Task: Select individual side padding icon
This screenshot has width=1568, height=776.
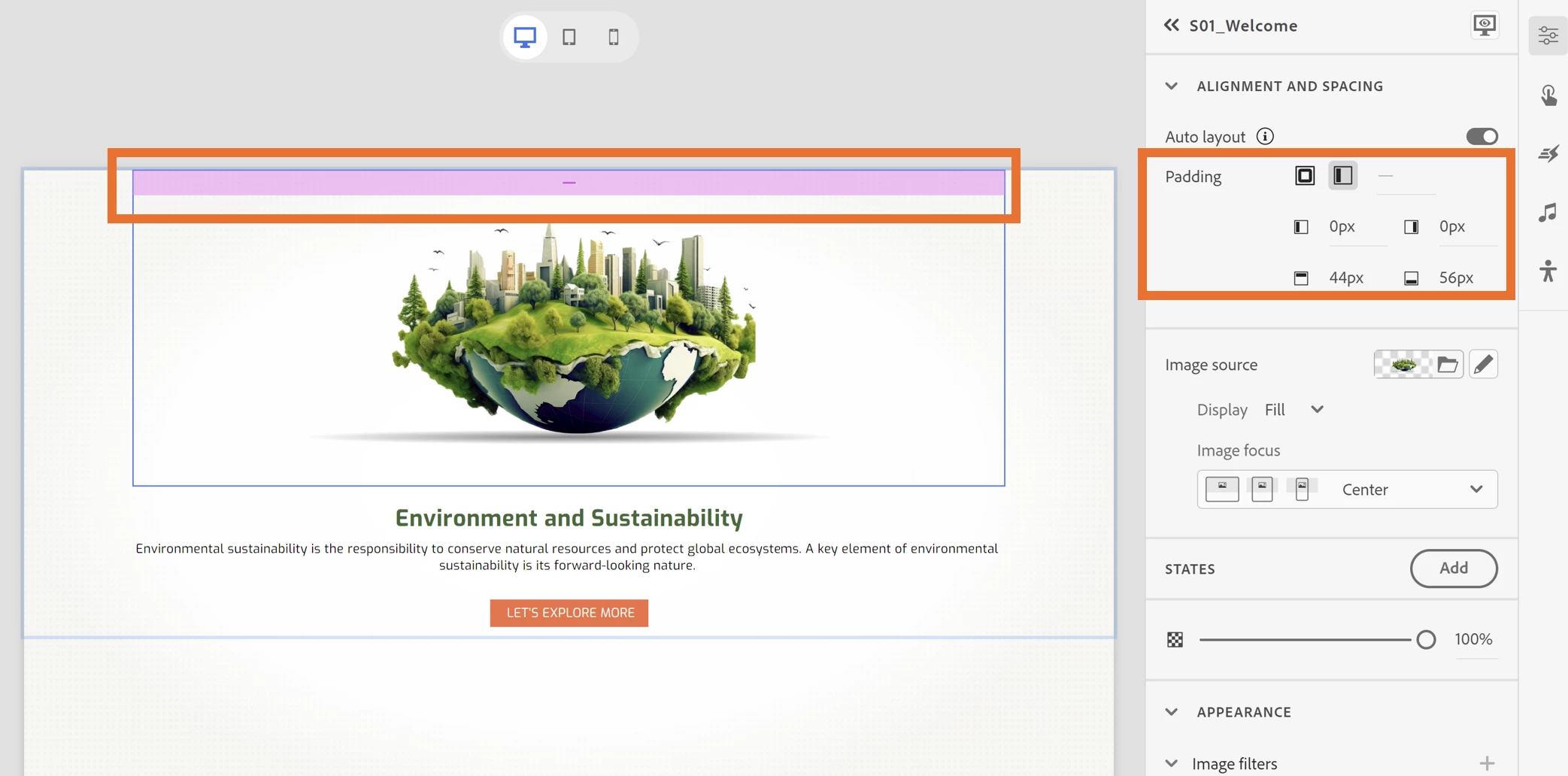Action: coord(1342,176)
